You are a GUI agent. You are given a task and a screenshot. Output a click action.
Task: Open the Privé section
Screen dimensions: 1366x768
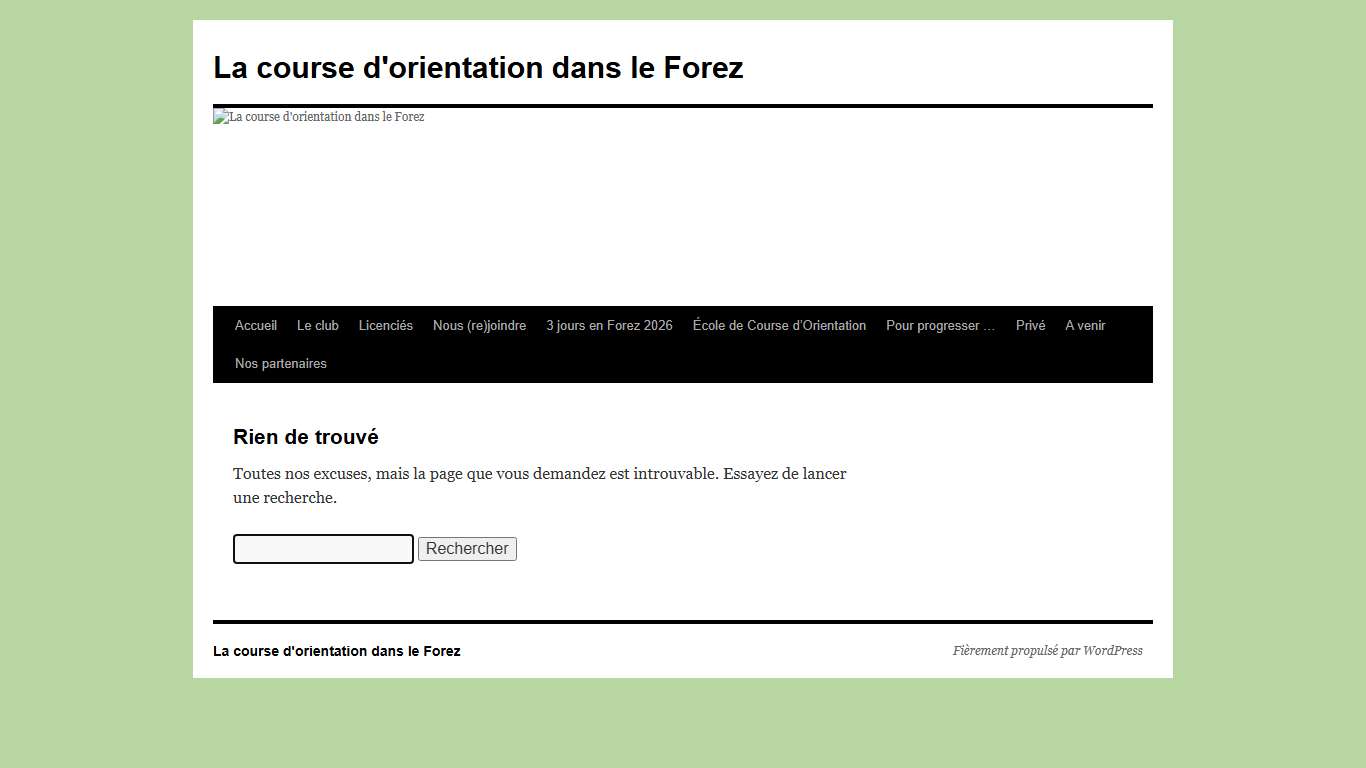coord(1030,325)
